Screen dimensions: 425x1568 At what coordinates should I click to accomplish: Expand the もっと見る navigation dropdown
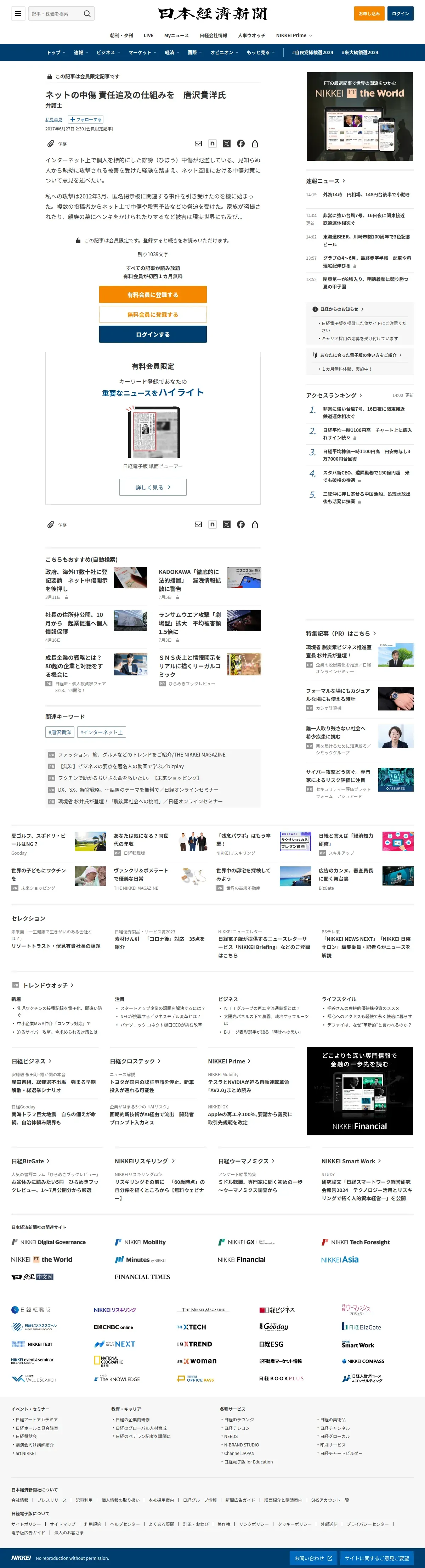(261, 52)
